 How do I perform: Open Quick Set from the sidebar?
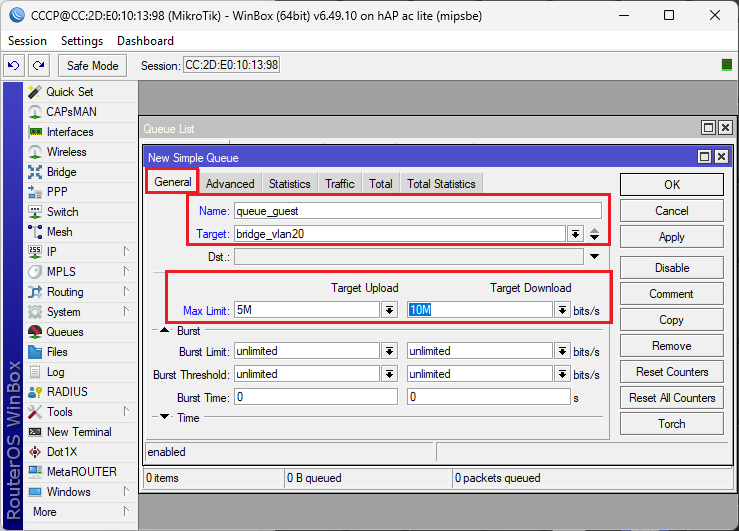click(81, 92)
